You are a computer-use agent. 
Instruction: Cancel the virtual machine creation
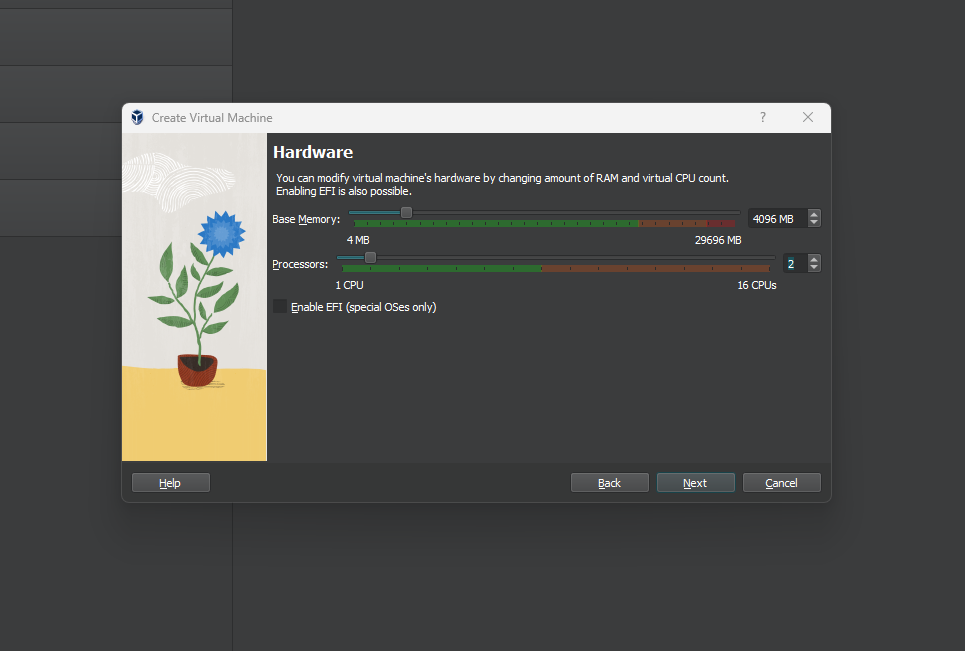781,483
